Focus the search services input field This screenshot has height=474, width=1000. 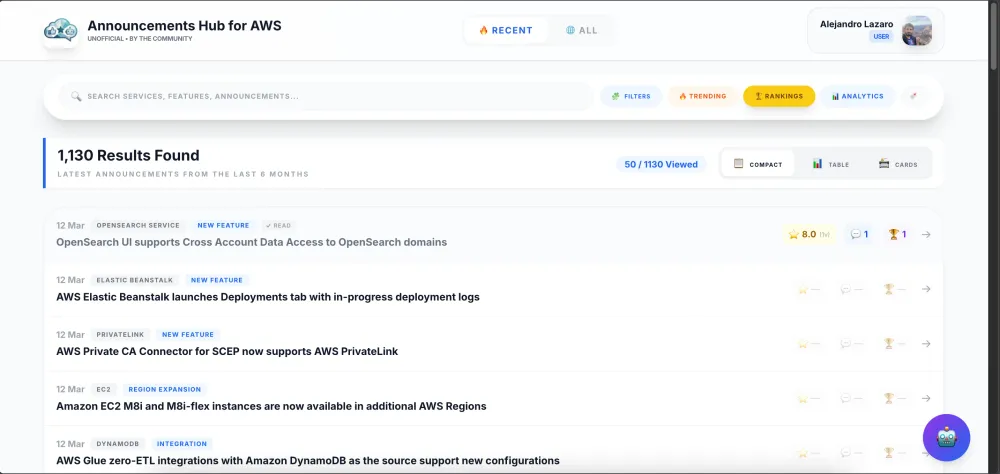tap(325, 96)
